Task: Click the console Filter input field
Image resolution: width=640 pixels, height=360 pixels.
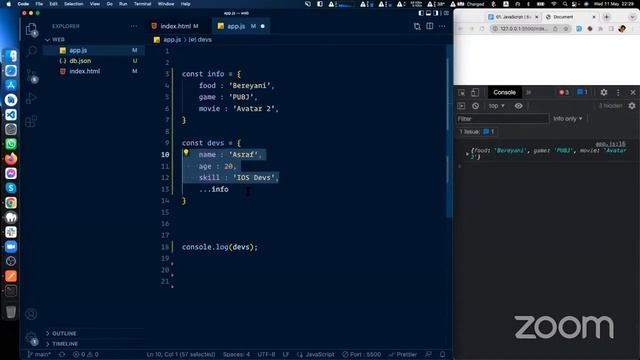Action: pyautogui.click(x=502, y=119)
